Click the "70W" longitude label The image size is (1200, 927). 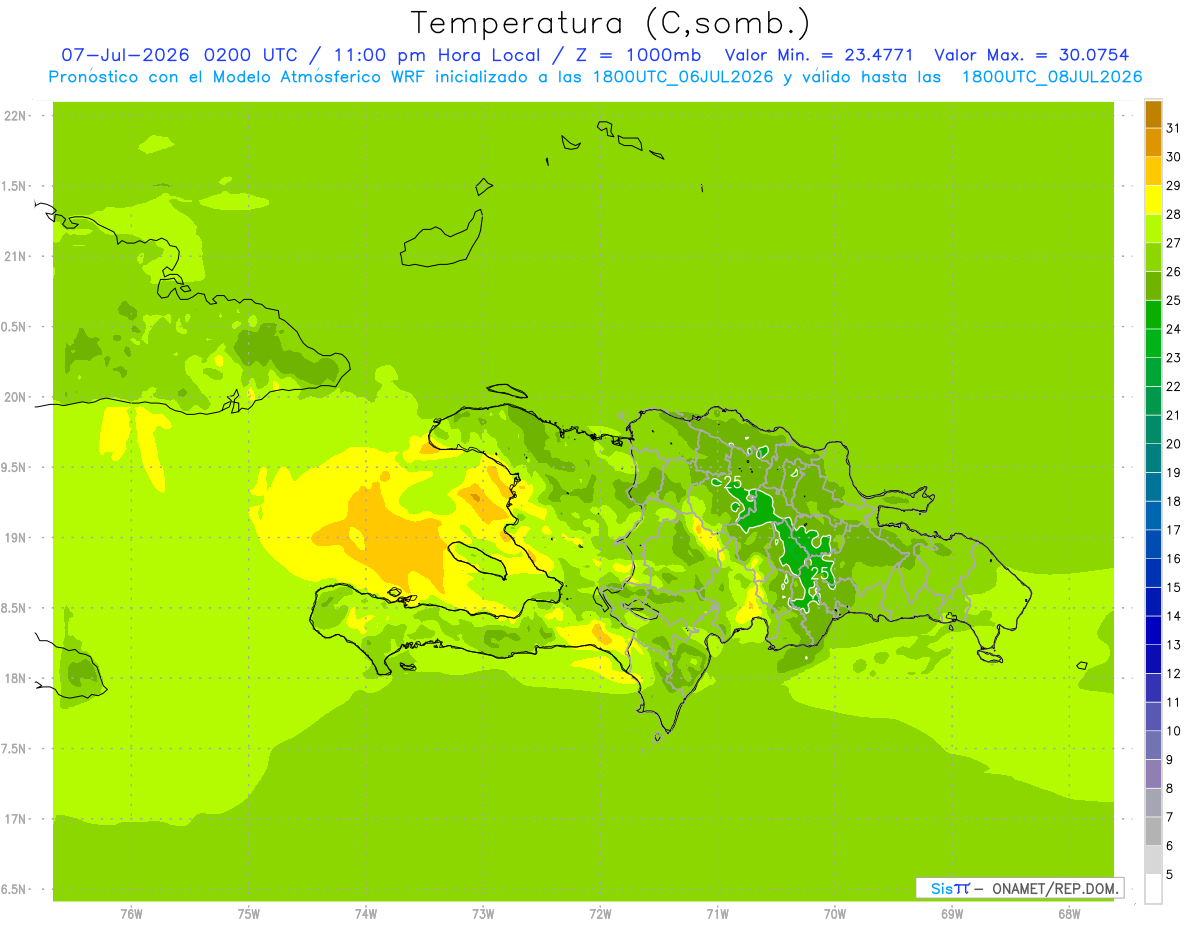tap(835, 914)
